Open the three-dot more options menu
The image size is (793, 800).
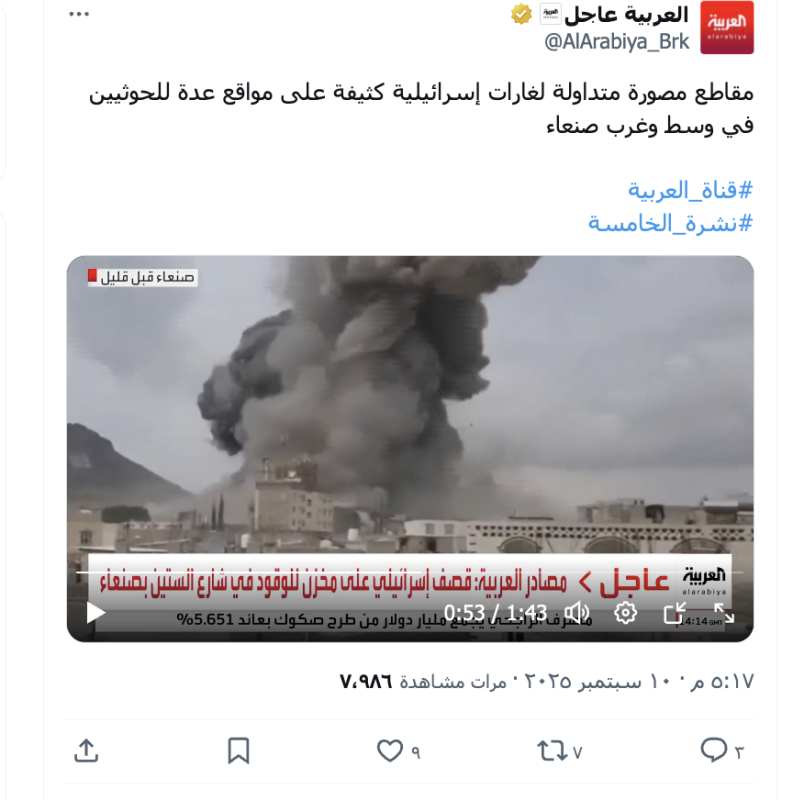[x=79, y=14]
